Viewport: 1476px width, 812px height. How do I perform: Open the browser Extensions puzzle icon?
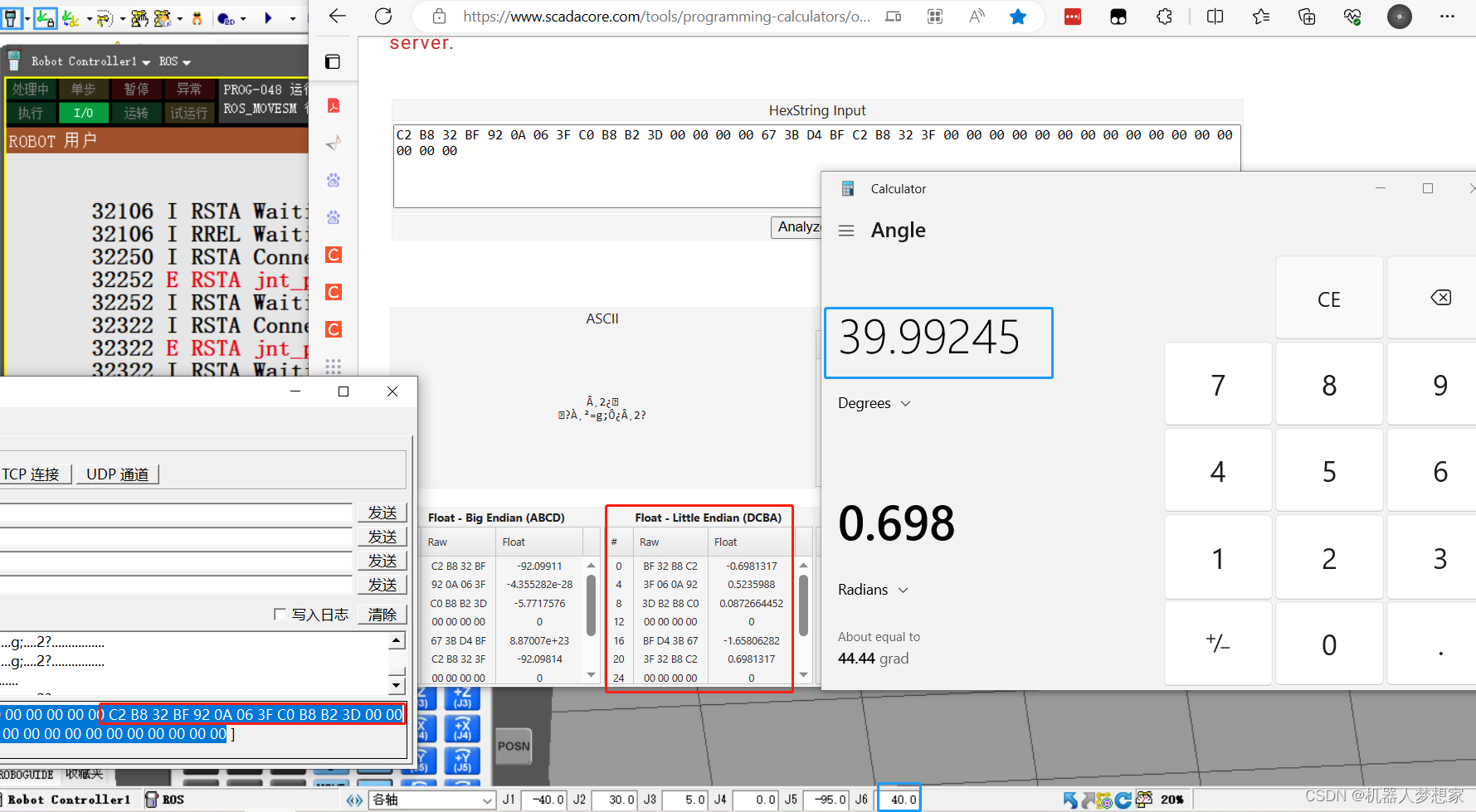[1164, 17]
